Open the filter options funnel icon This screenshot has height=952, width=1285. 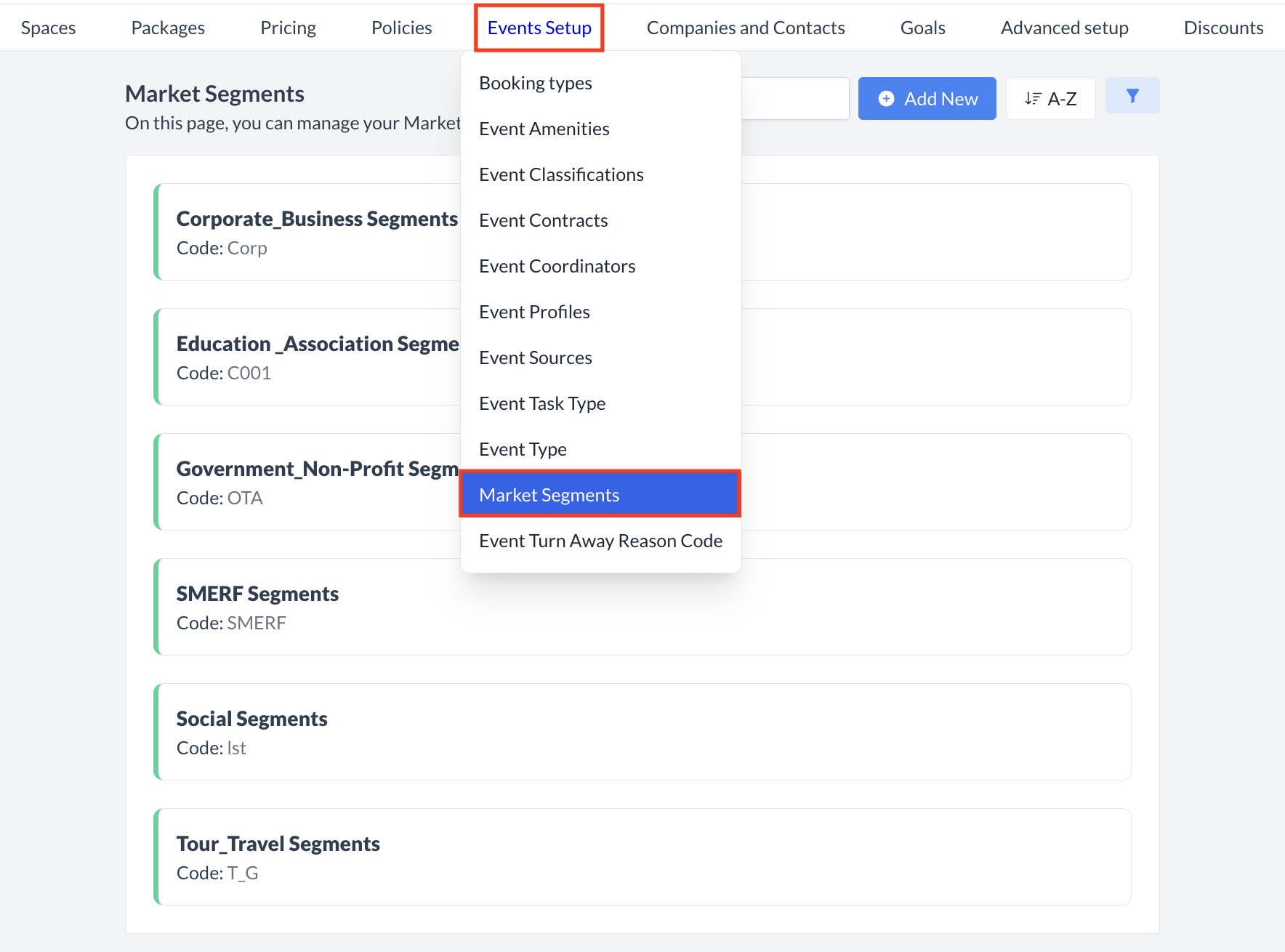[x=1132, y=94]
